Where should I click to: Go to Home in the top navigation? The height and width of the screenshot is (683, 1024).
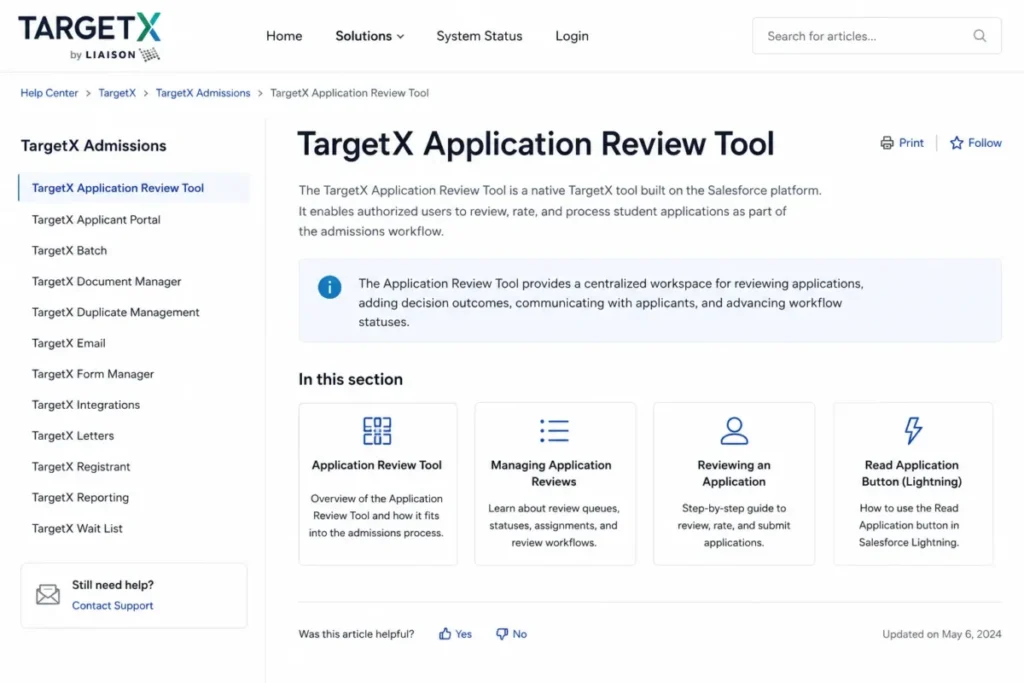(284, 36)
